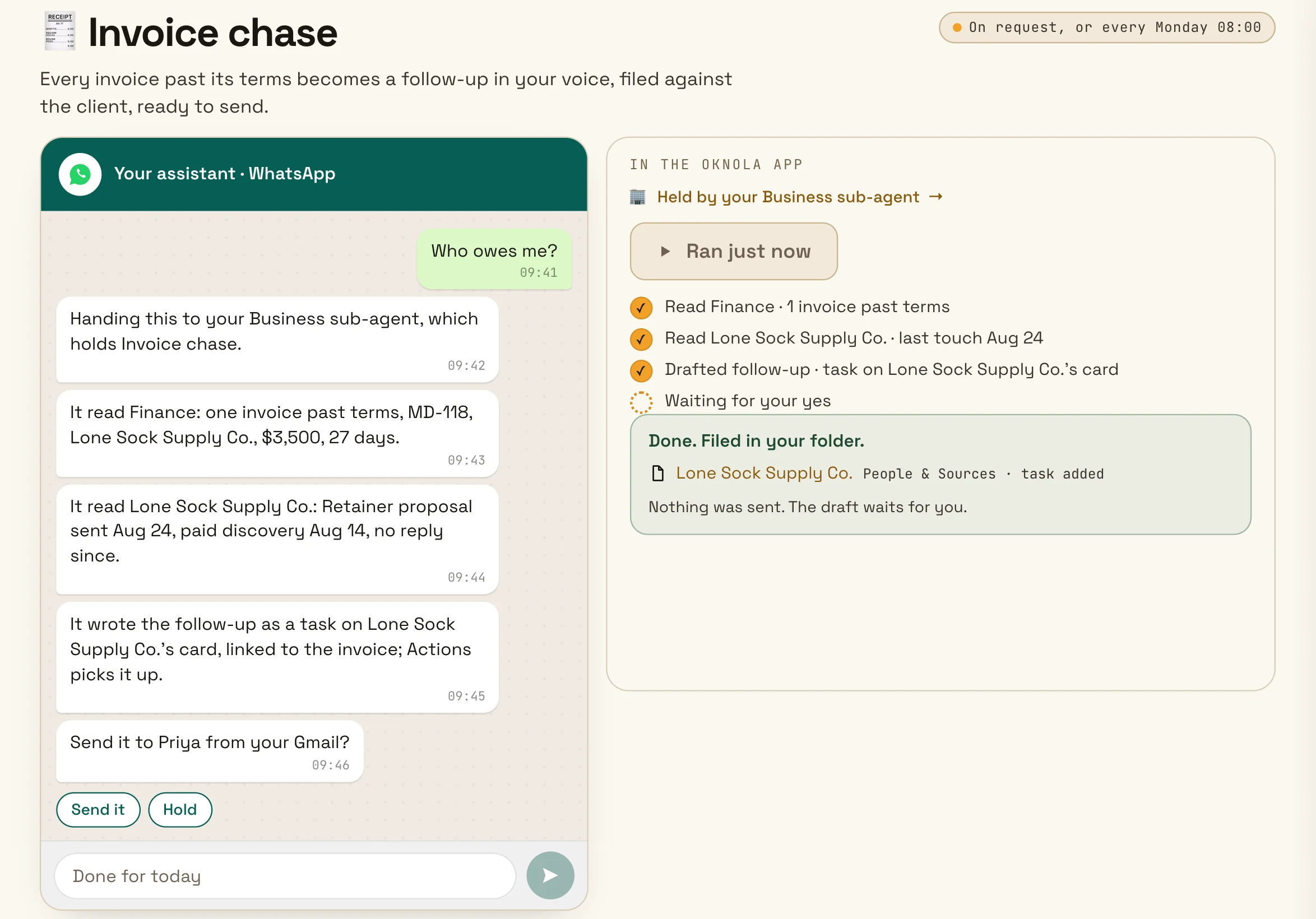Click the dotted pending circle by Waiting for your yes
1316x919 pixels.
click(641, 402)
